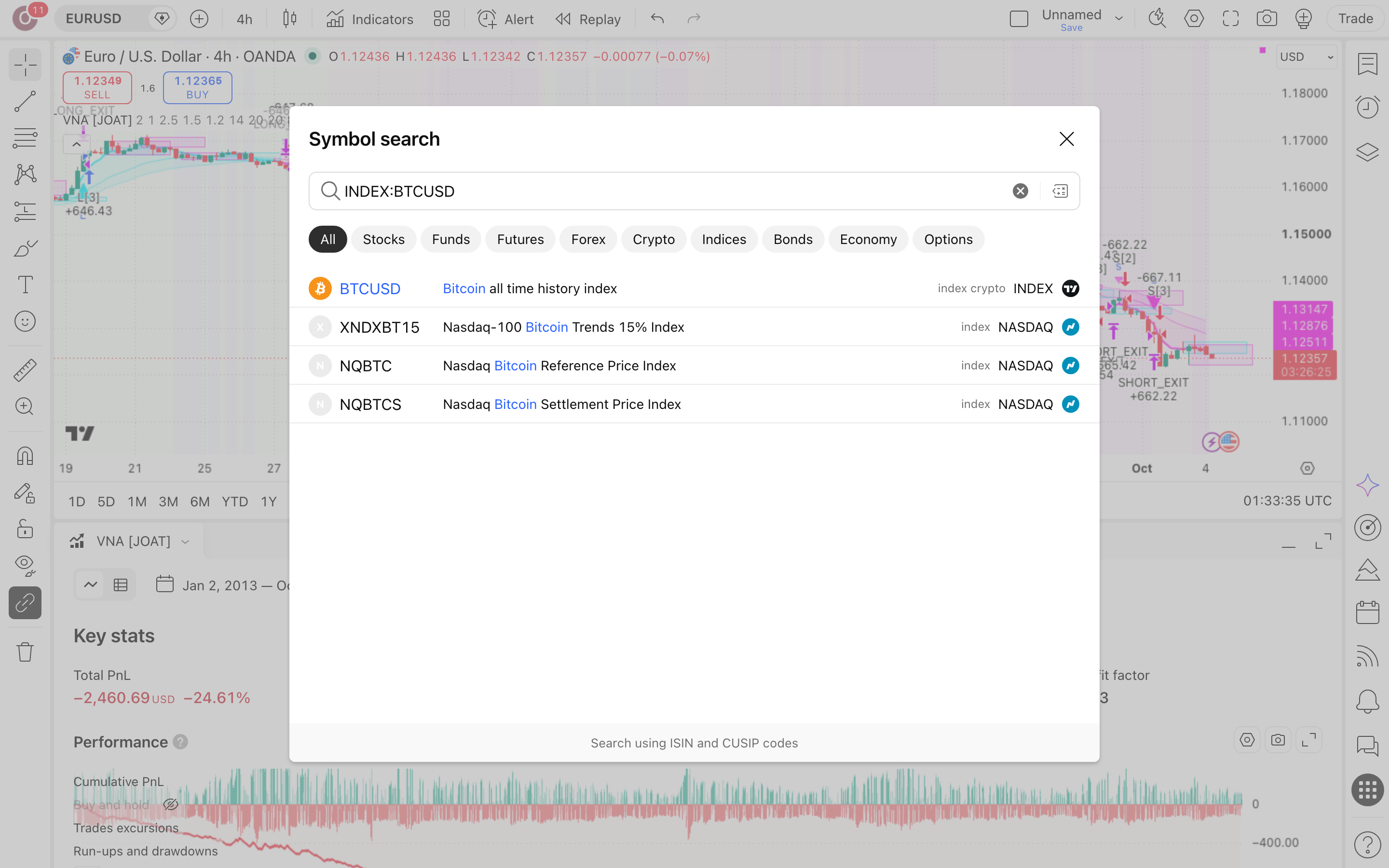The image size is (1389, 868).
Task: Open the emoji icons tool
Action: tap(25, 322)
